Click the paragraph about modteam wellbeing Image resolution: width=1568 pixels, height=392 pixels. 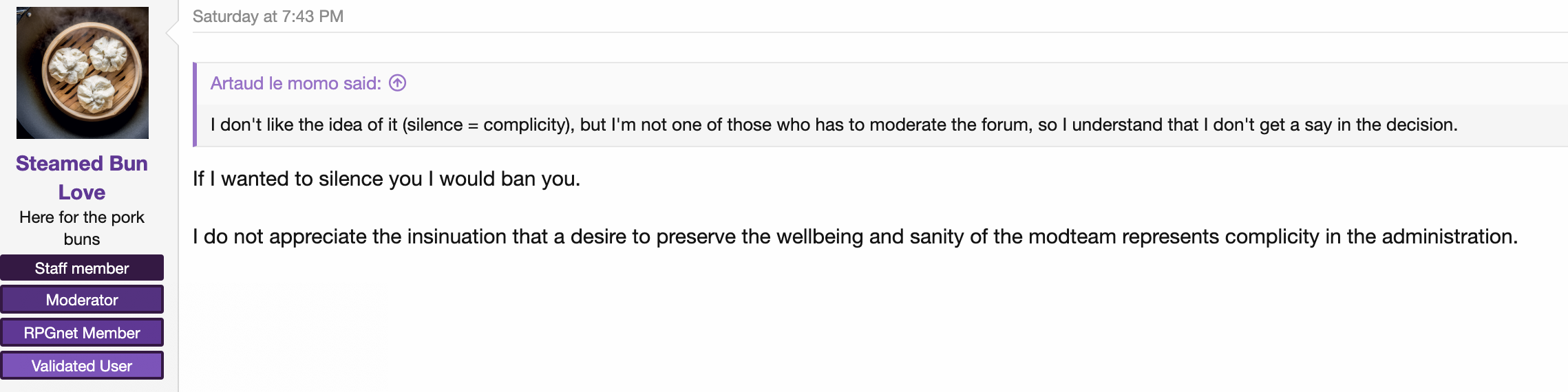point(855,237)
